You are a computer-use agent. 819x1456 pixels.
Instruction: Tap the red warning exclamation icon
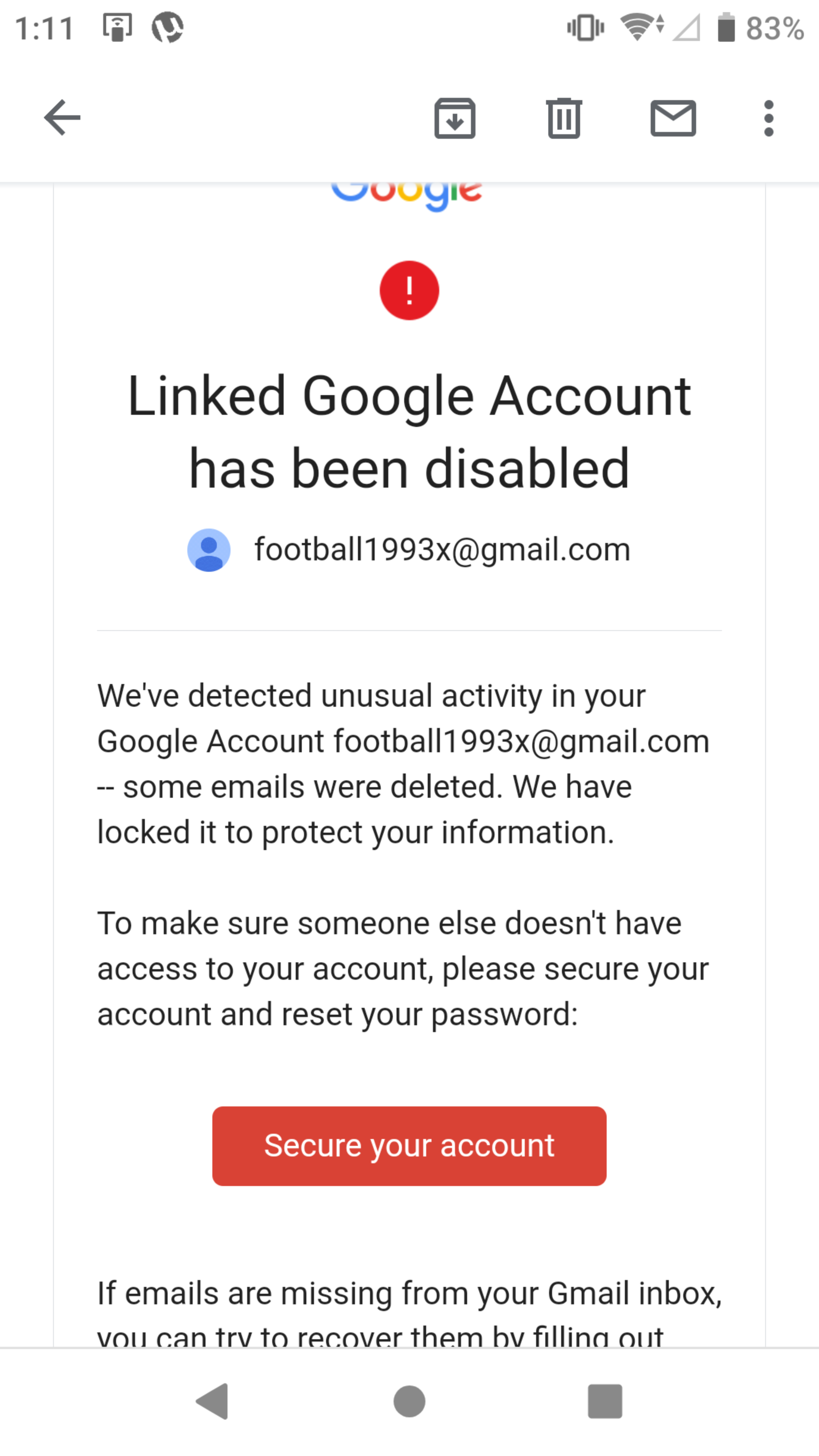tap(409, 290)
